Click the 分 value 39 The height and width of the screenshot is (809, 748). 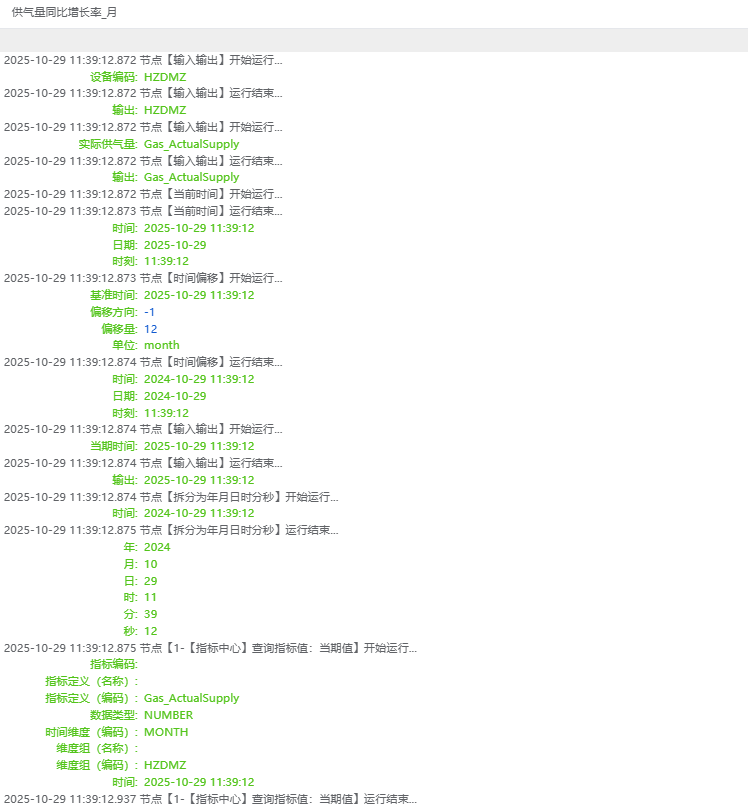click(151, 614)
